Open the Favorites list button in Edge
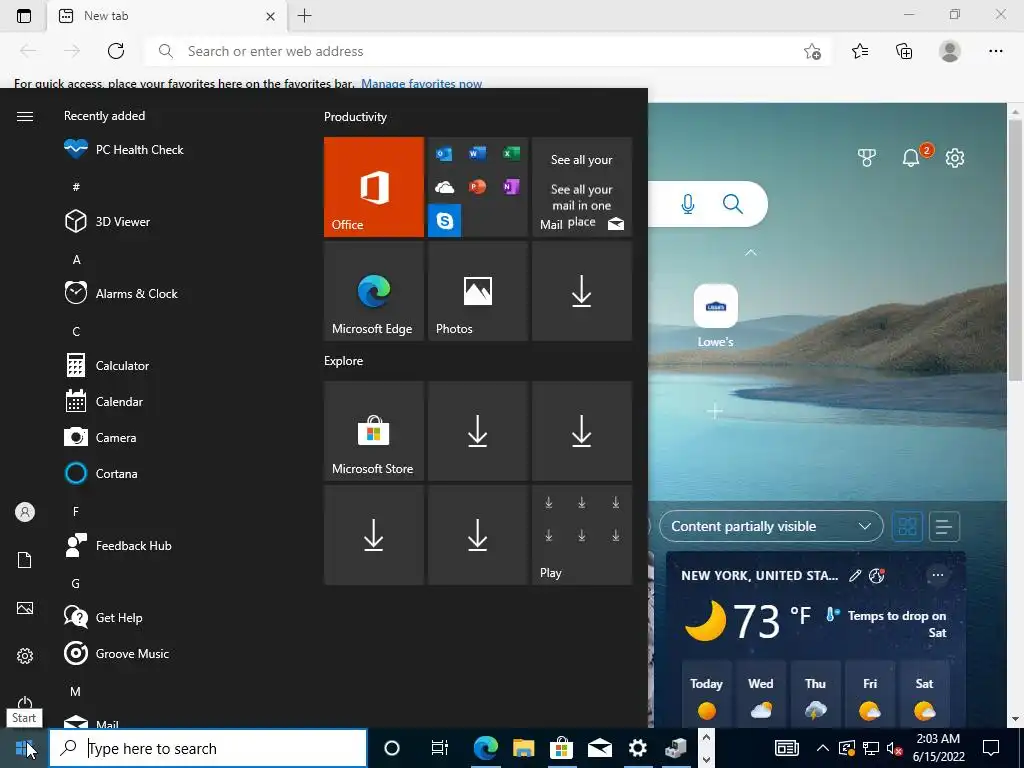Viewport: 1024px width, 768px height. coord(860,51)
